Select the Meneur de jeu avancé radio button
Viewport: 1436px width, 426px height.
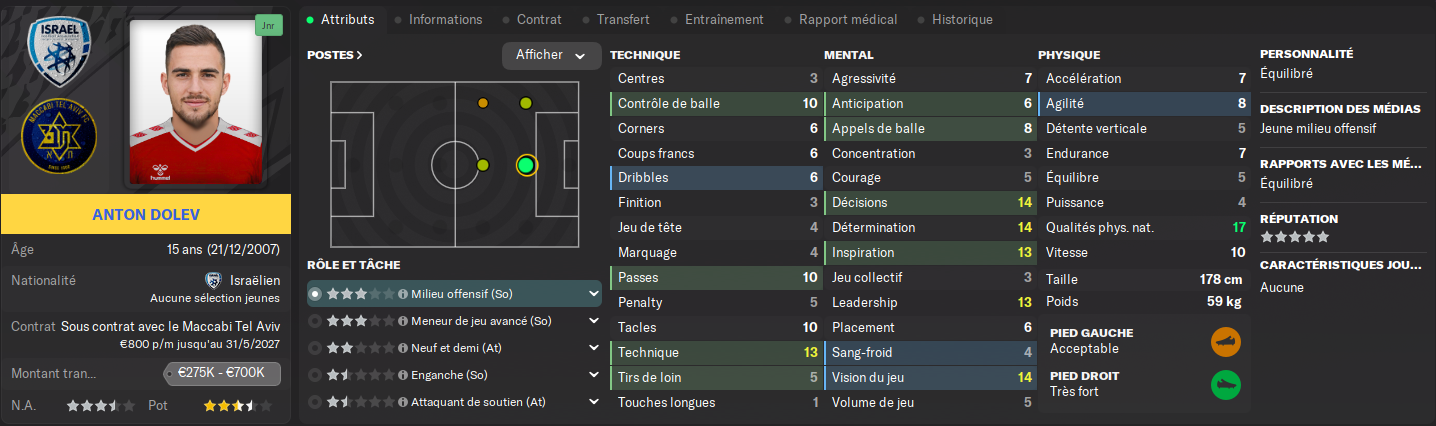[x=316, y=322]
